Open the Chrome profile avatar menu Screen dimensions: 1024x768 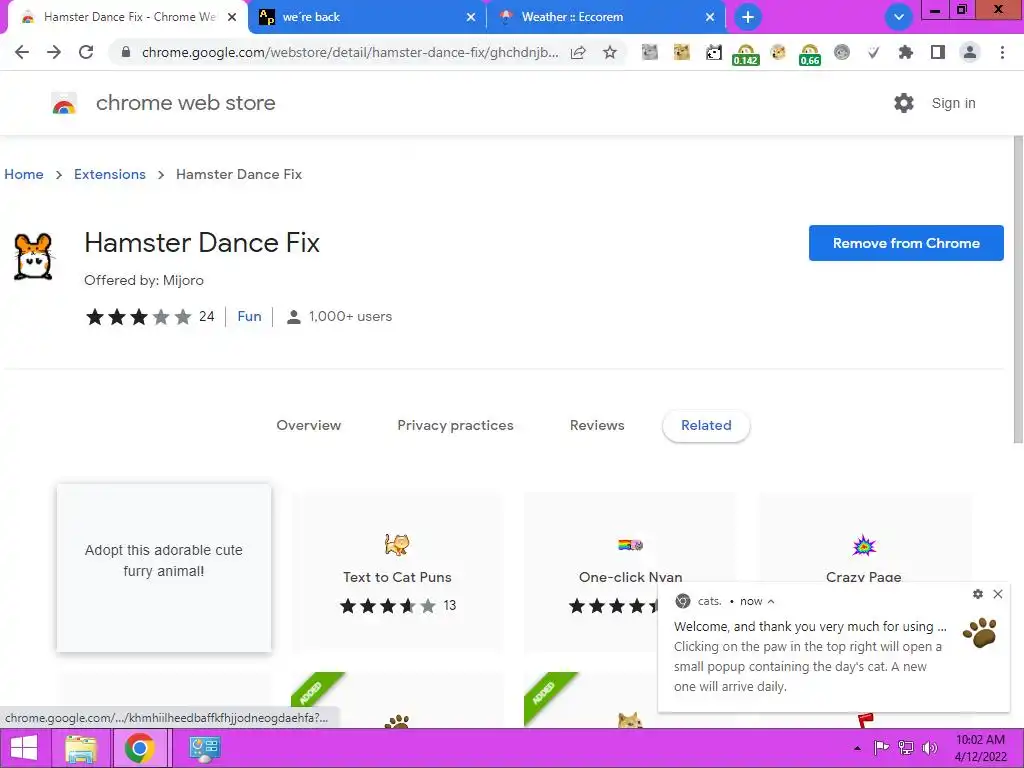click(970, 52)
